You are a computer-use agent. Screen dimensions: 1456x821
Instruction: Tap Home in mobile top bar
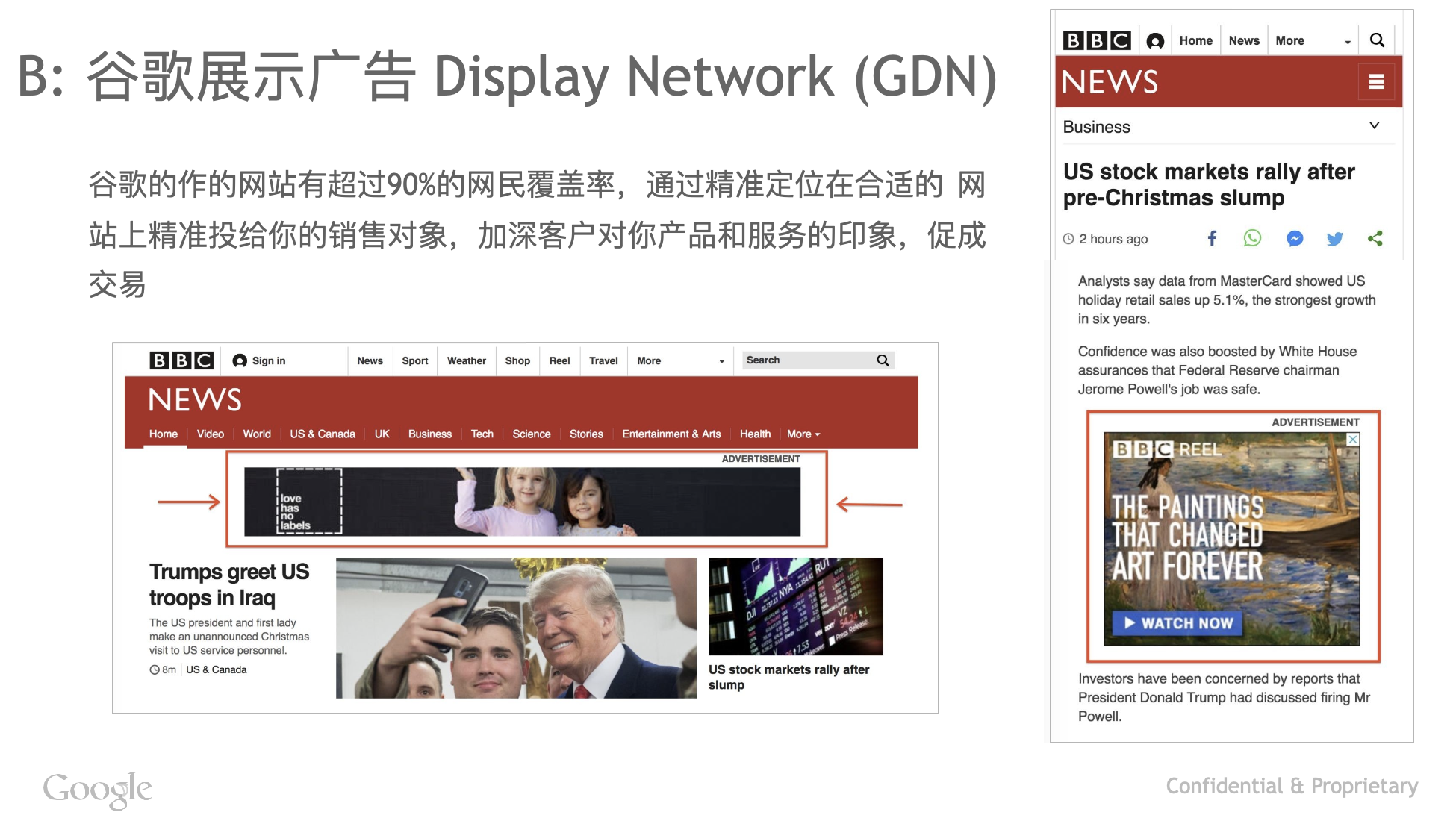[1195, 40]
